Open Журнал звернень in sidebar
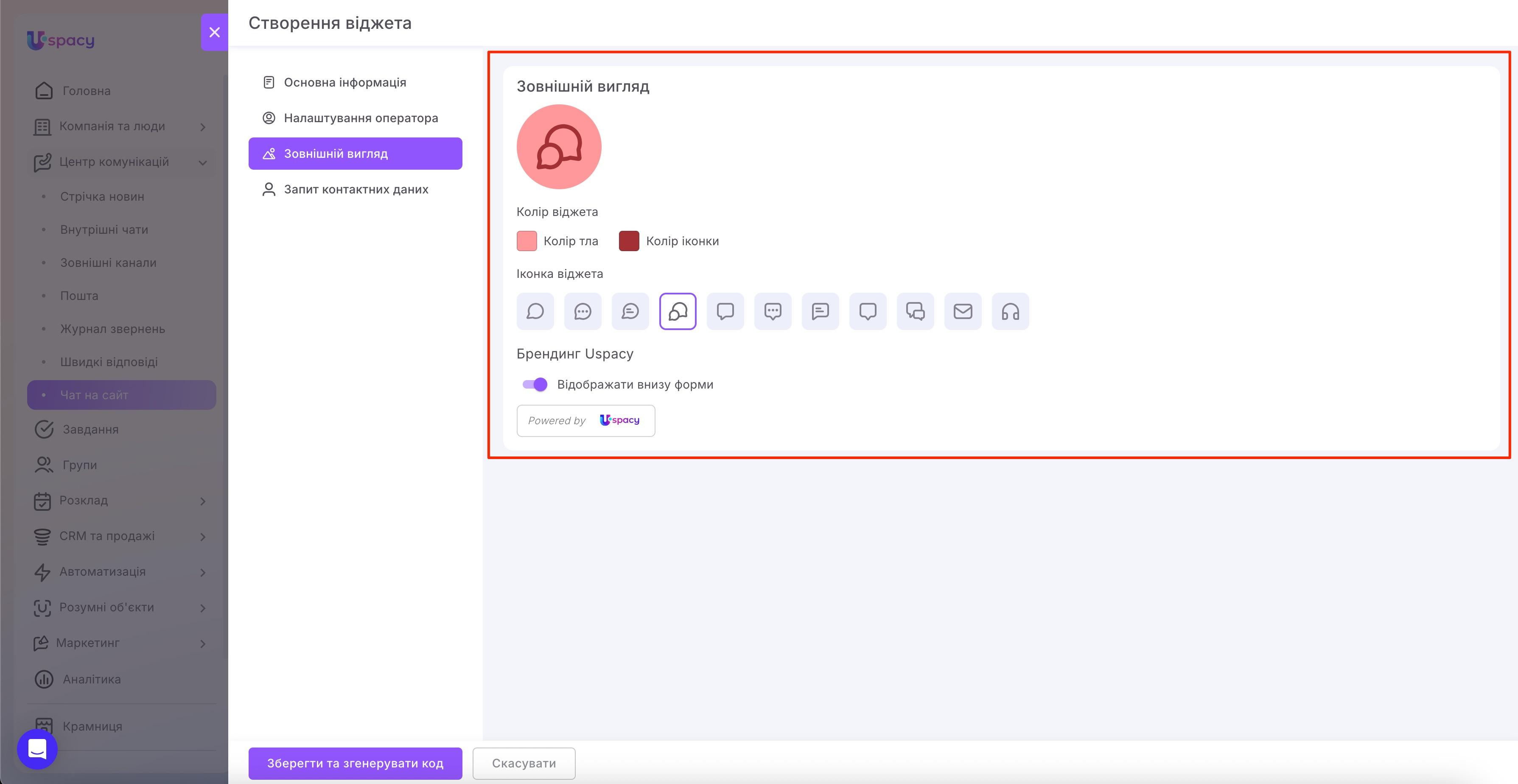This screenshot has width=1518, height=784. tap(121, 328)
